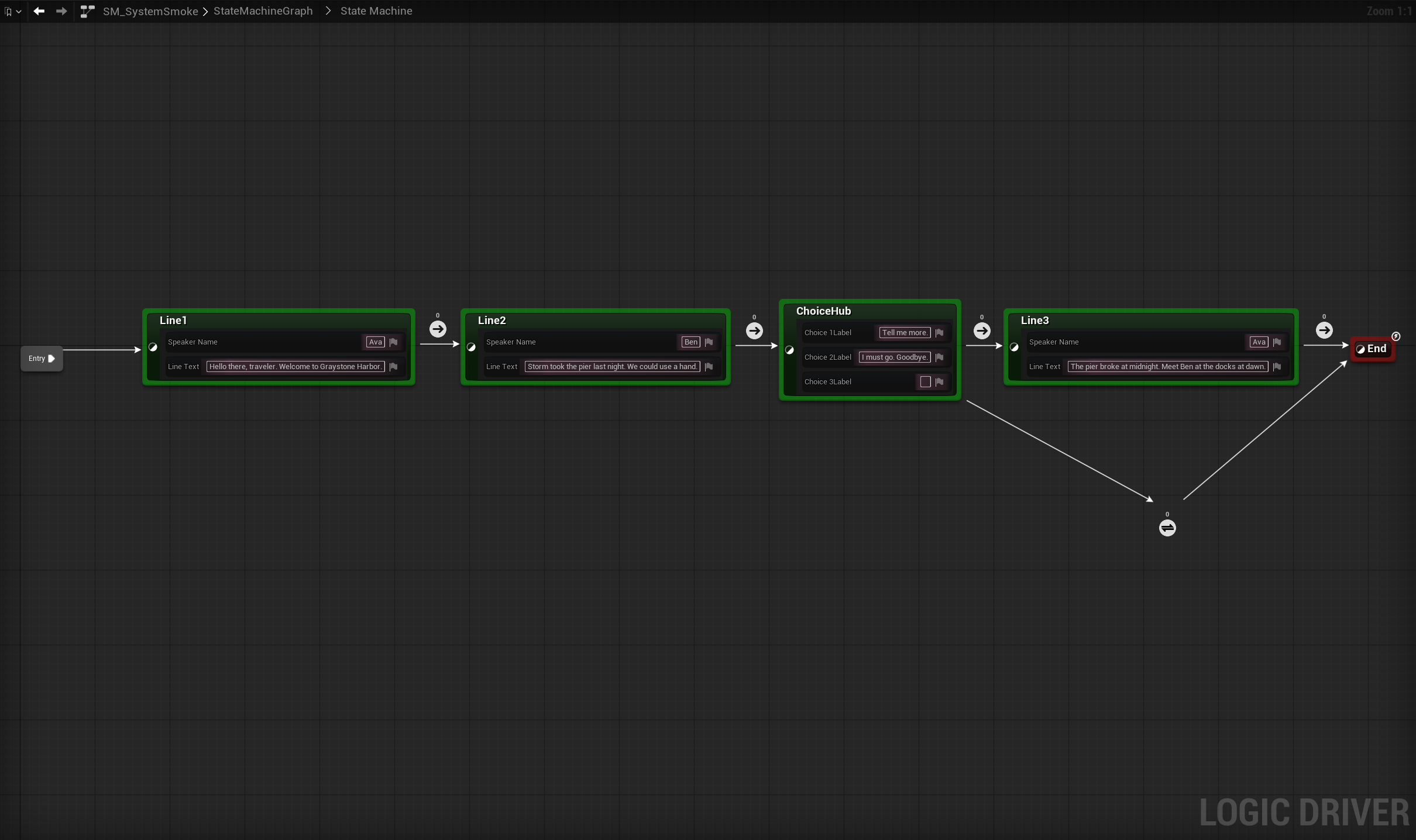This screenshot has width=1416, height=840.
Task: Click the flag icon beside Choice 3Label
Action: tap(940, 382)
